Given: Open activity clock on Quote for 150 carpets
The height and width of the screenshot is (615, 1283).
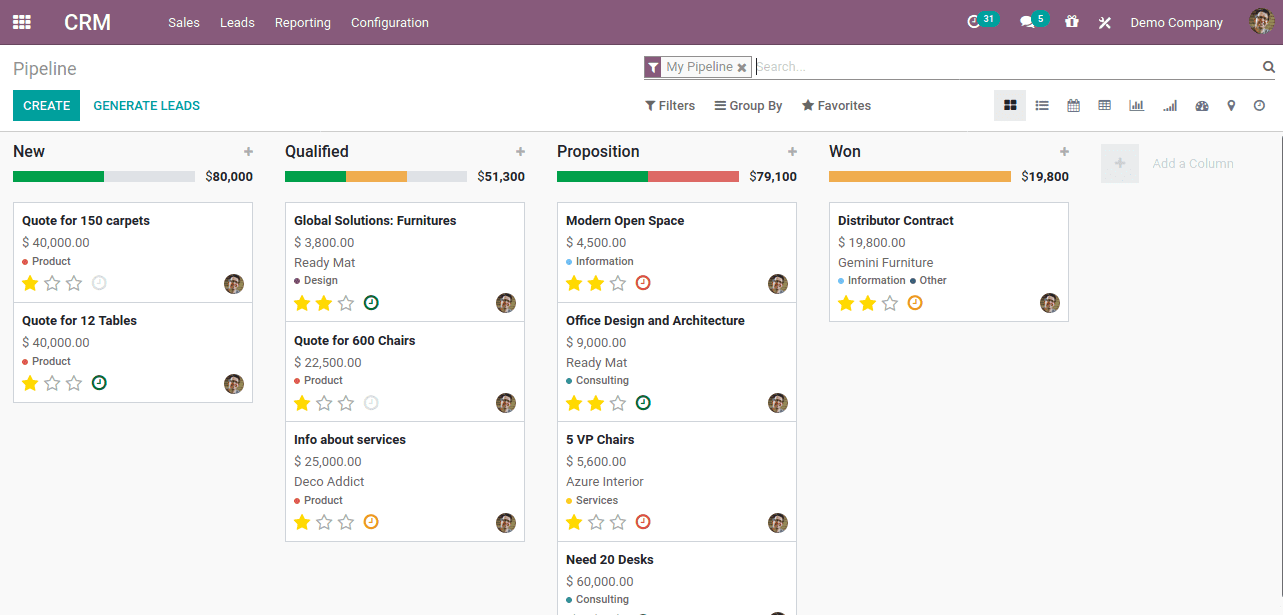Looking at the screenshot, I should tap(99, 283).
